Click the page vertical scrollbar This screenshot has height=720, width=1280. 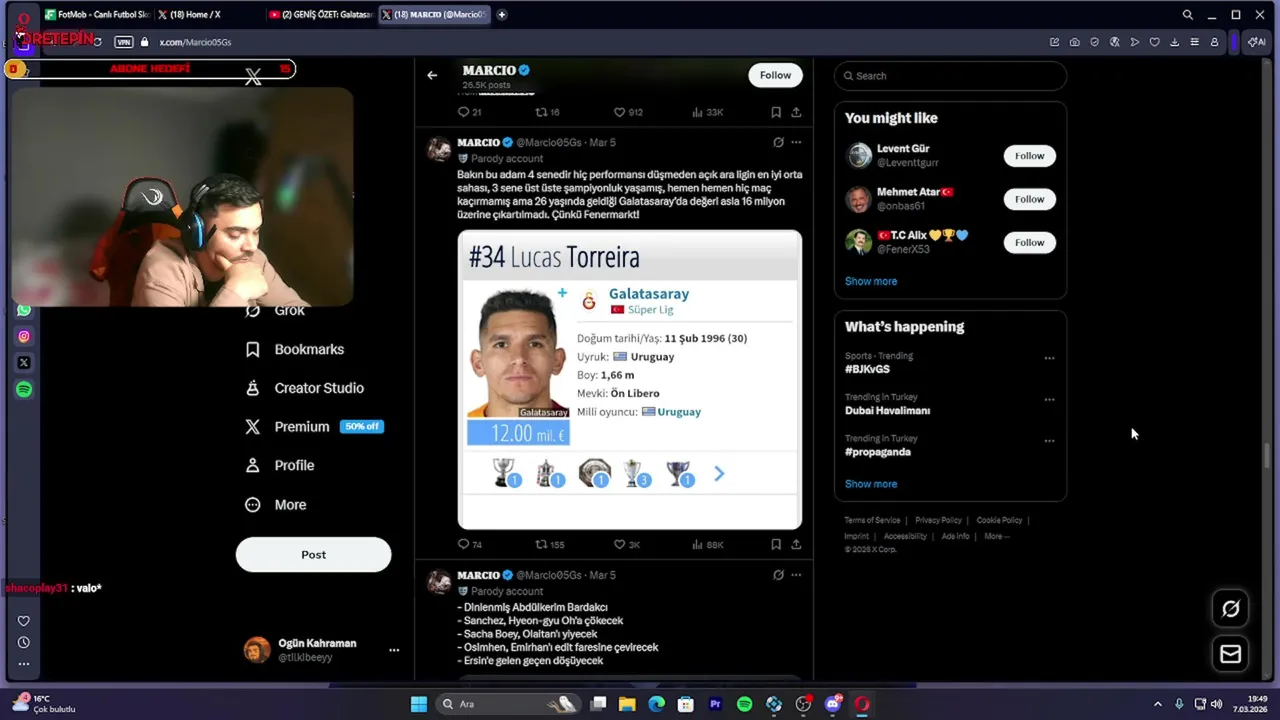point(1268,455)
